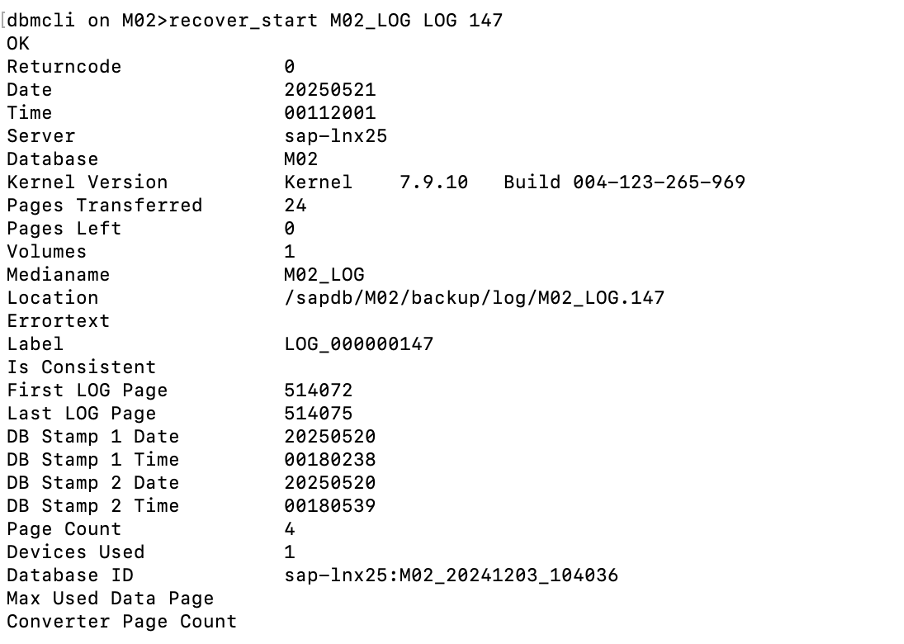Click the Is Consistent label
The height and width of the screenshot is (644, 904).
tap(81, 367)
